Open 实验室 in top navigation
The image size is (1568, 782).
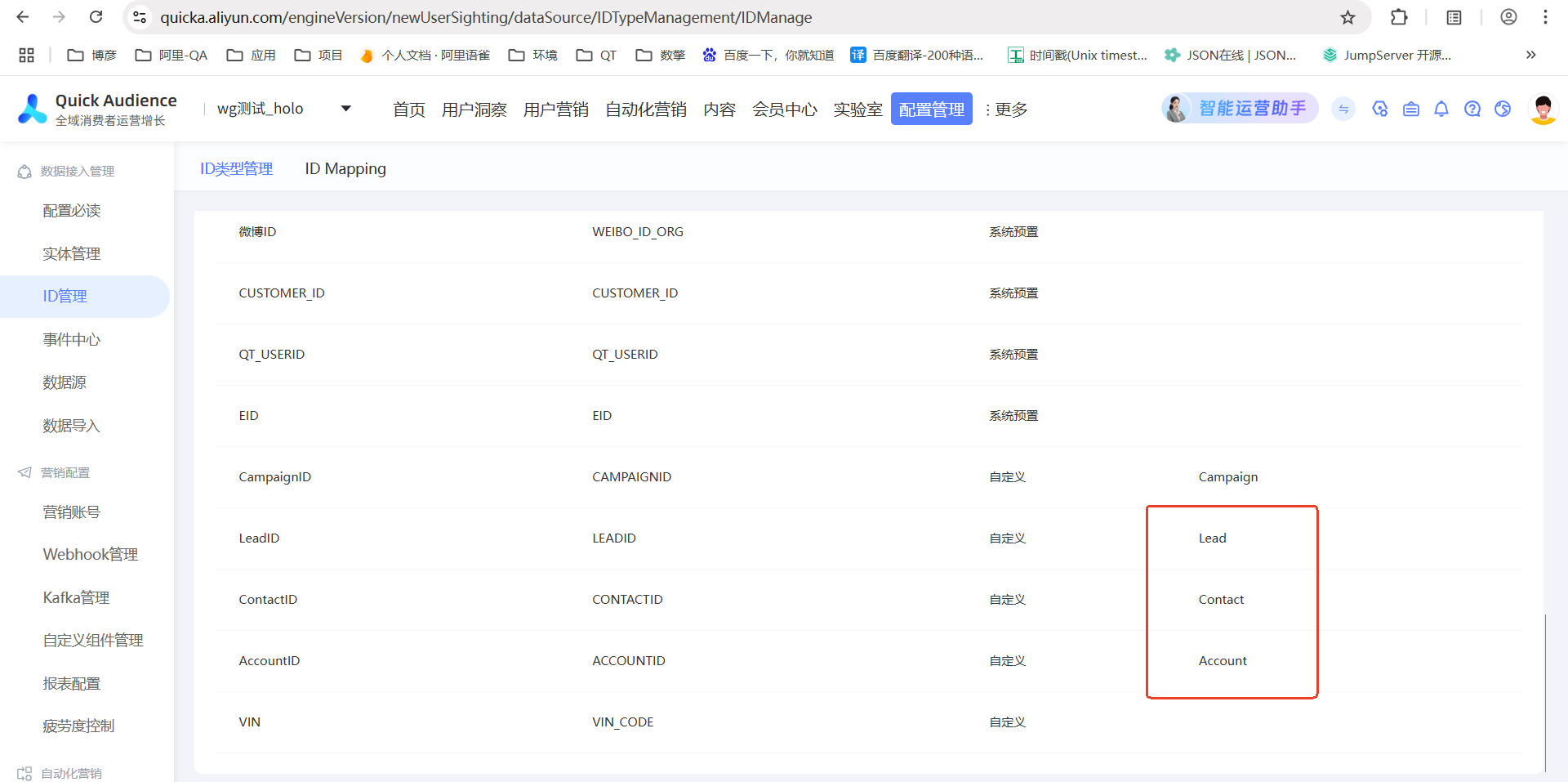[x=857, y=109]
